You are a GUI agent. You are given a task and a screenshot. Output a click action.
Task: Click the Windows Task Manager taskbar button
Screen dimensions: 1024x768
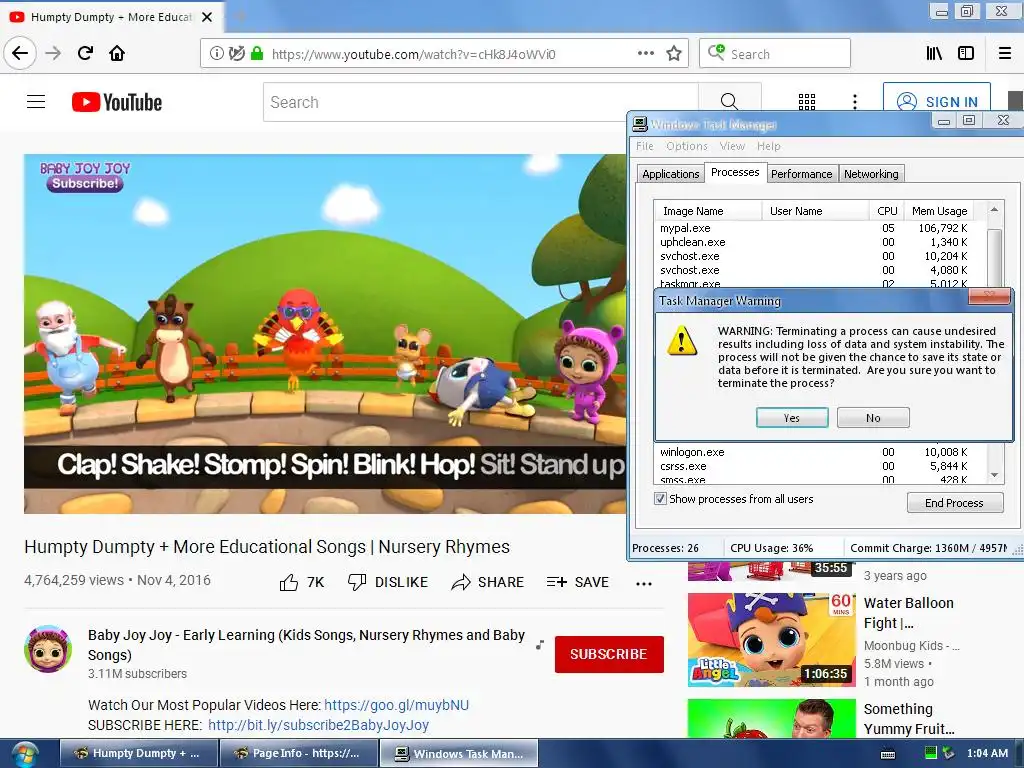[x=459, y=754]
